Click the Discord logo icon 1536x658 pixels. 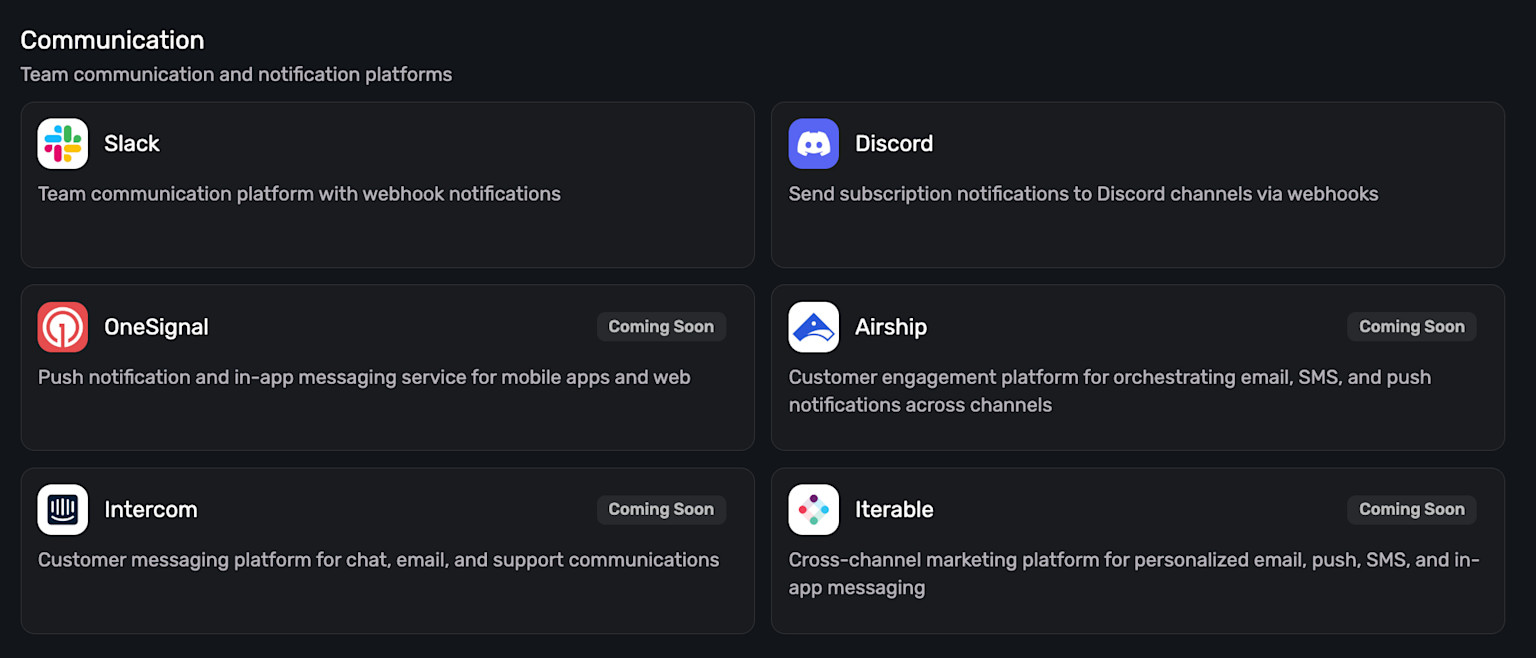point(814,144)
